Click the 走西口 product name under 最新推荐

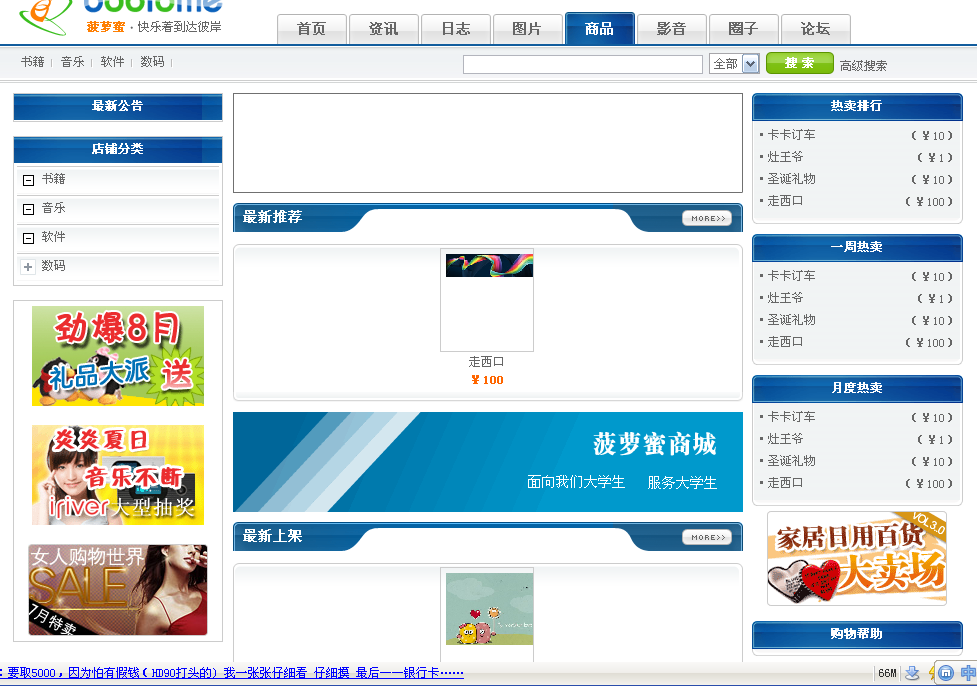click(487, 362)
